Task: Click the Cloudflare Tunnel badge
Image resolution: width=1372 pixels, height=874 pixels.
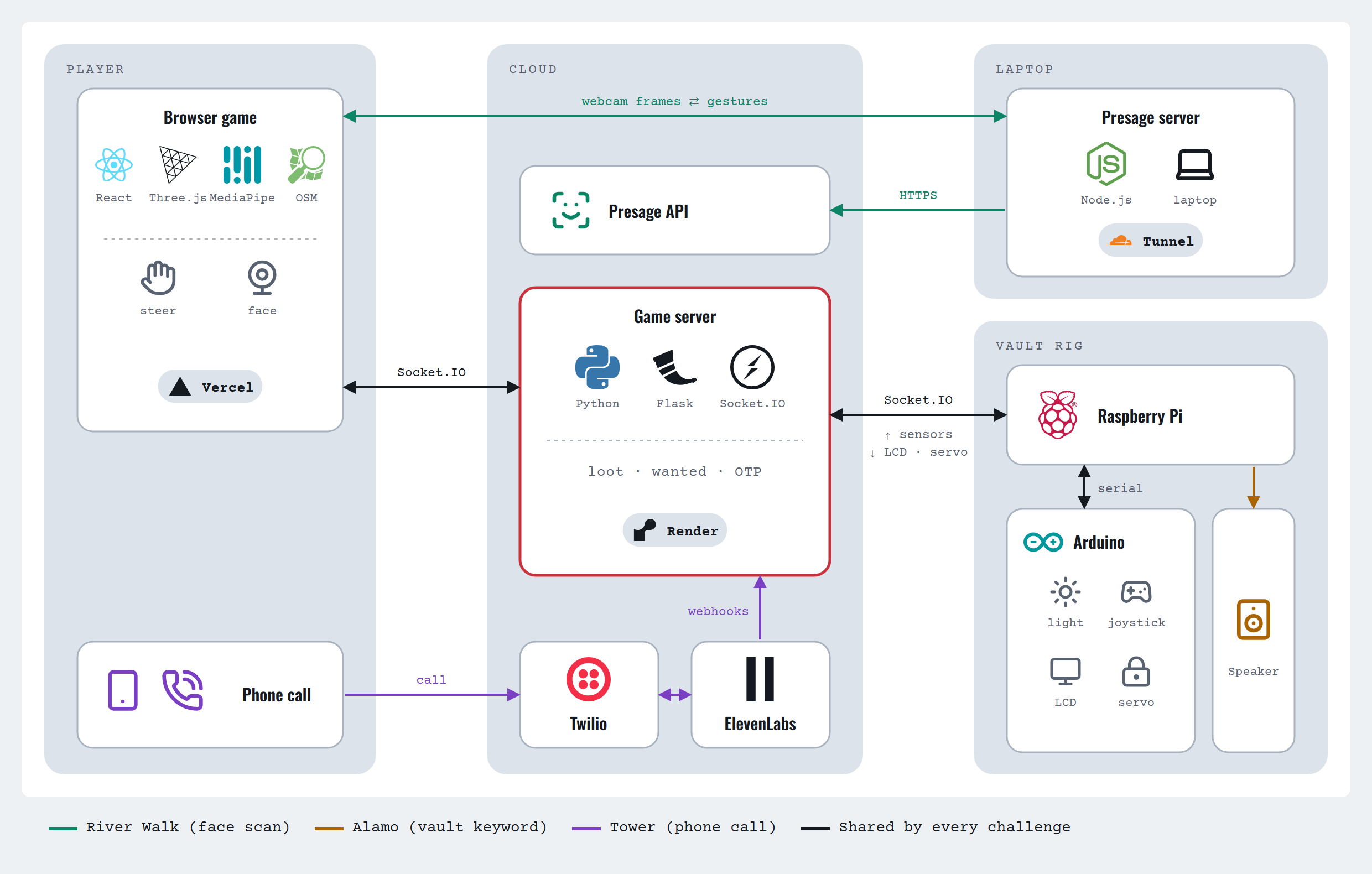Action: [x=1150, y=241]
